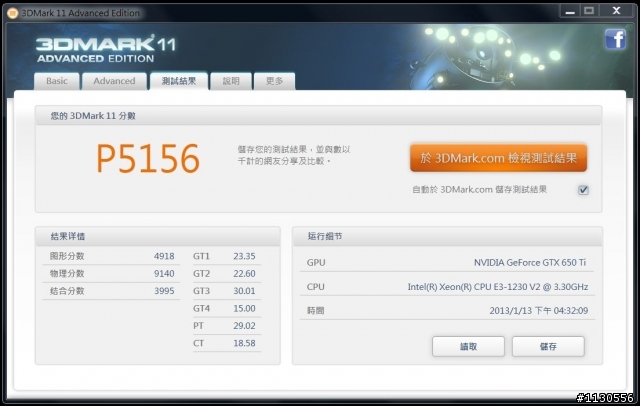Select the 測試結果 tab

pyautogui.click(x=179, y=81)
